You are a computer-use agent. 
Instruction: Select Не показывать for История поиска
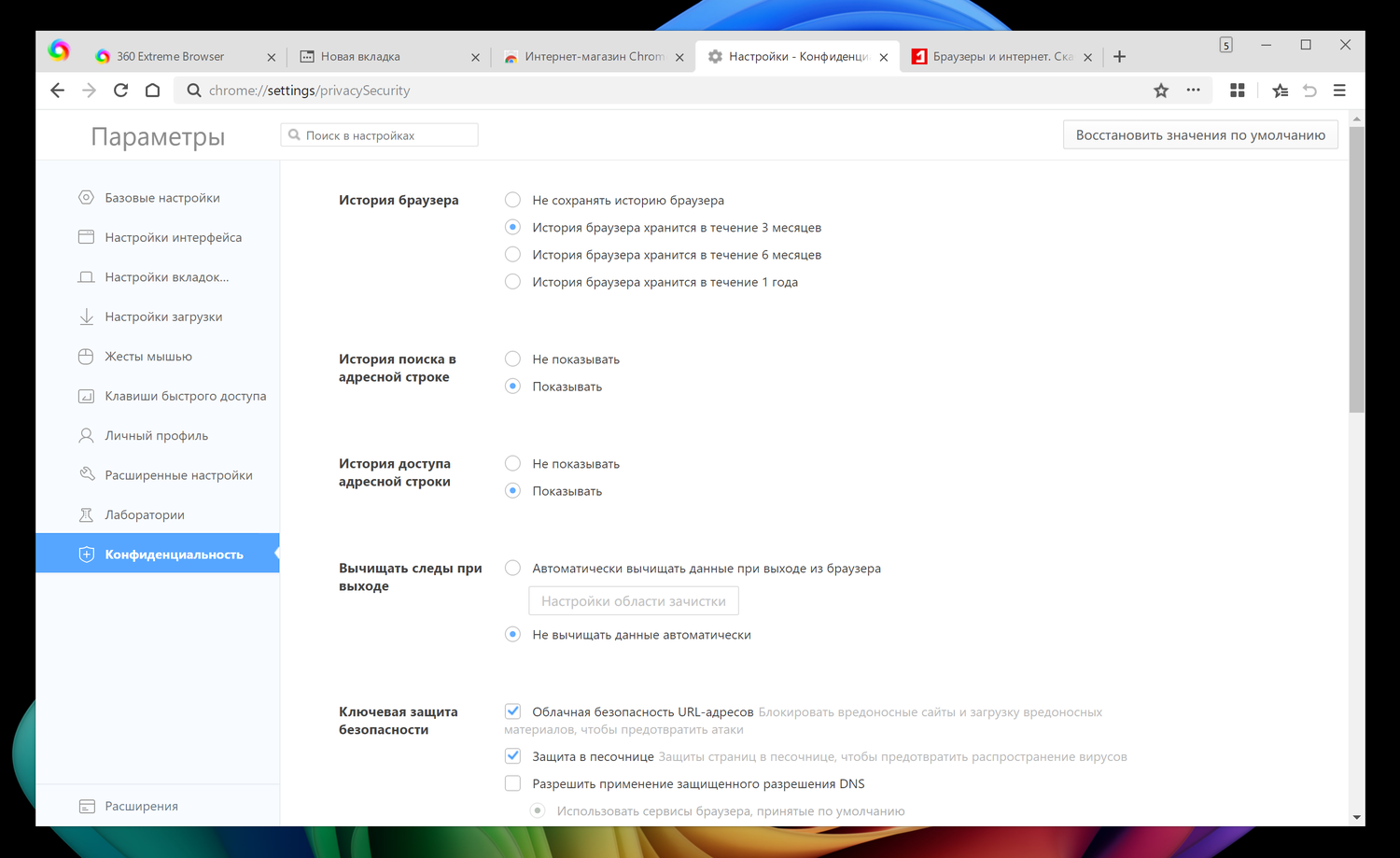pos(512,359)
